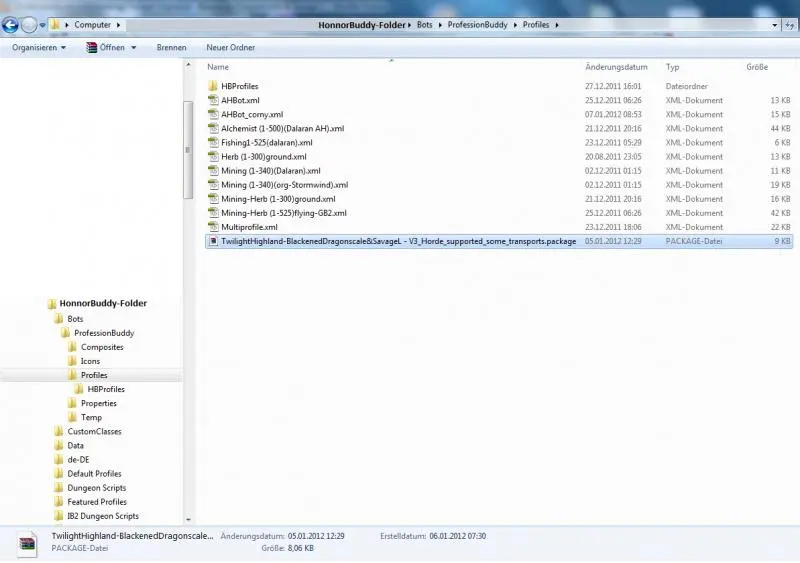This screenshot has height=563, width=800.
Task: Select the Mining (1-340)(org-Stormwind).xml icon
Action: 213,185
